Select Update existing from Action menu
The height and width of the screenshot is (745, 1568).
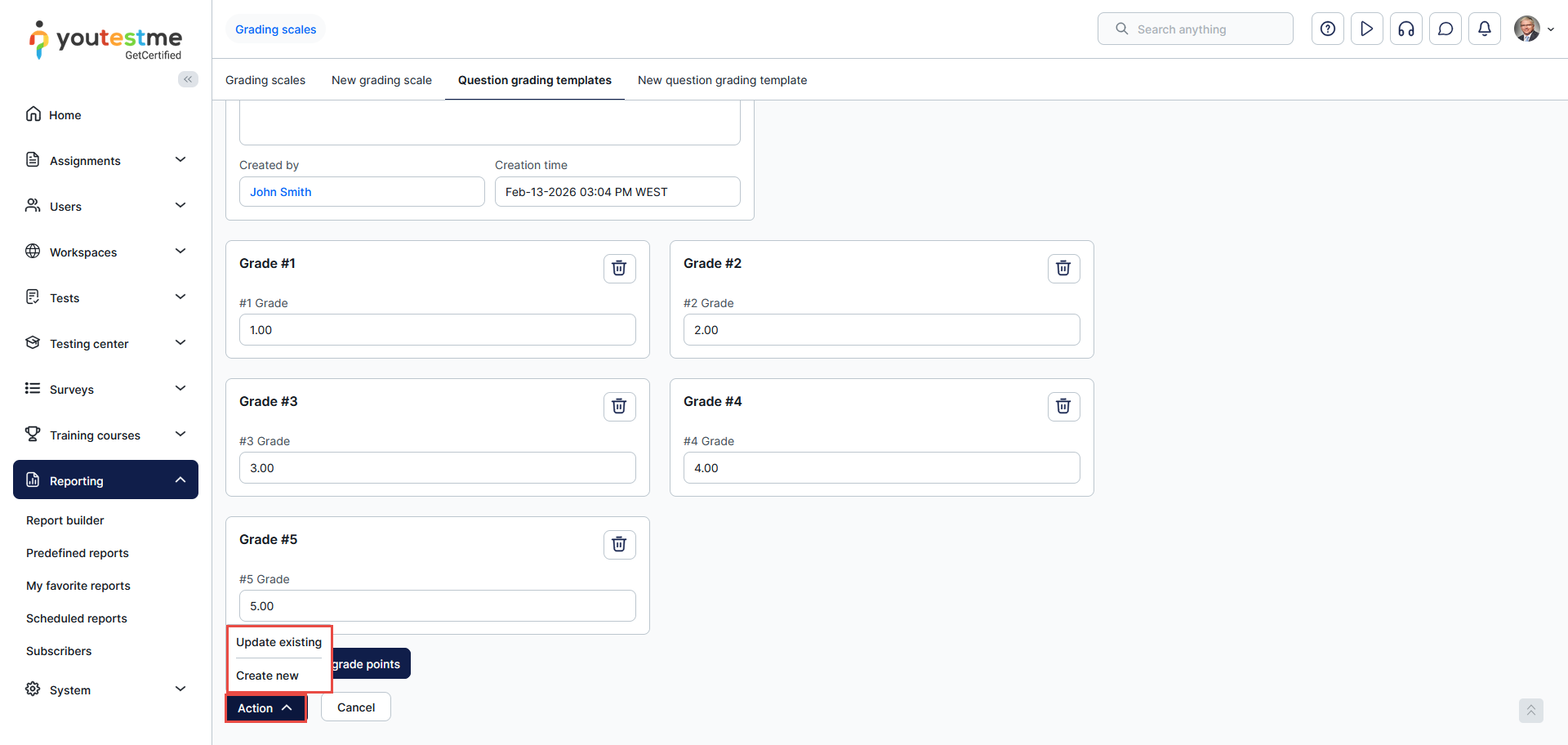click(x=278, y=642)
